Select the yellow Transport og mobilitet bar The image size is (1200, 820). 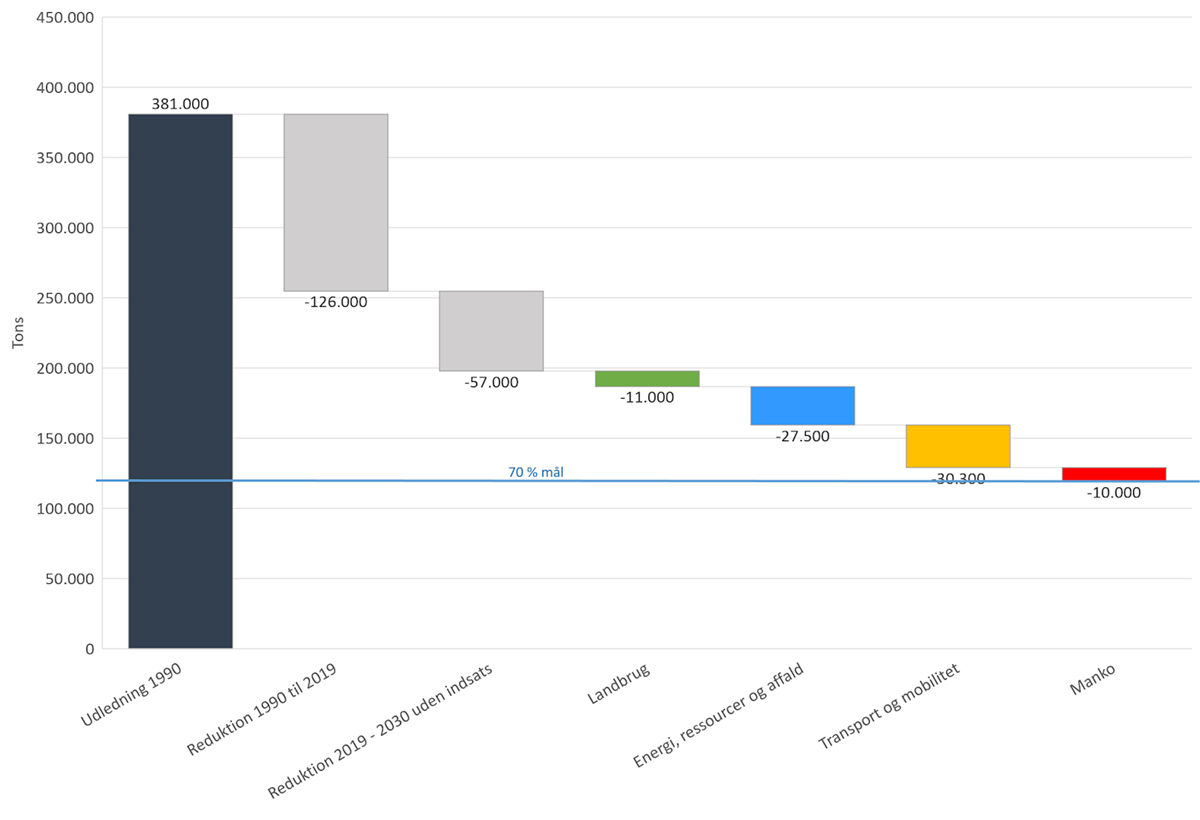point(958,446)
